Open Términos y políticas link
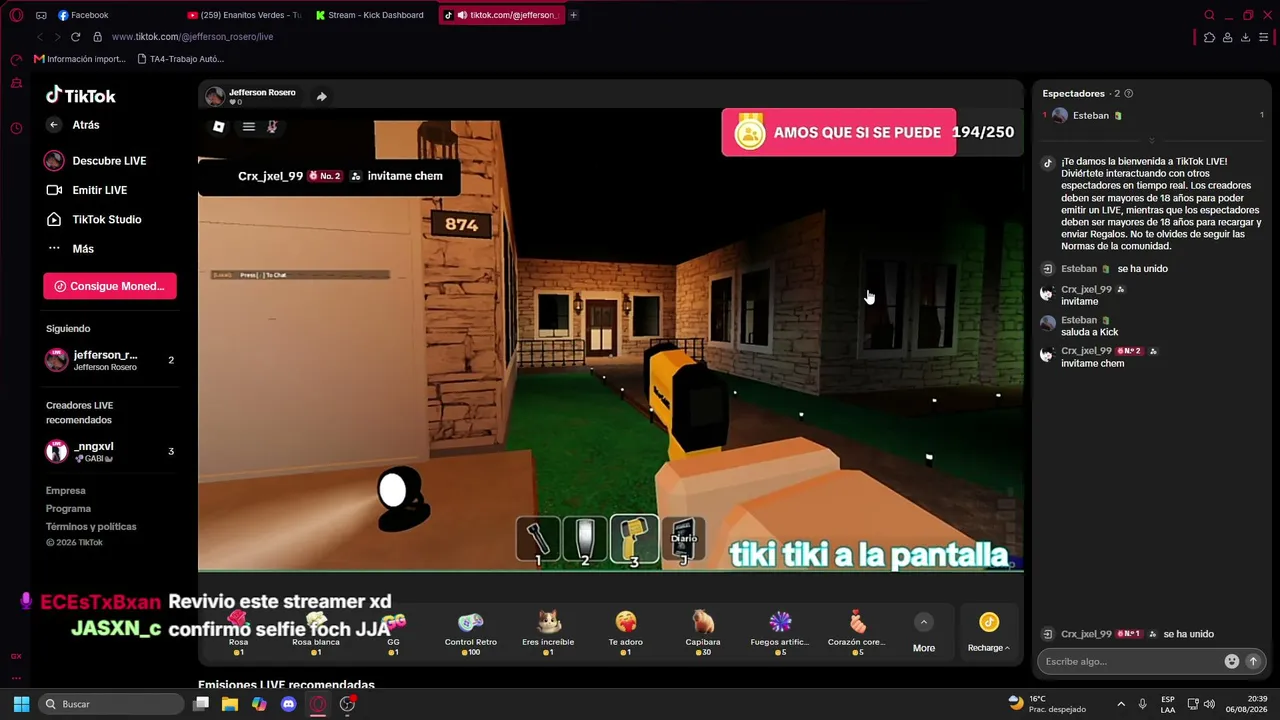 91,527
